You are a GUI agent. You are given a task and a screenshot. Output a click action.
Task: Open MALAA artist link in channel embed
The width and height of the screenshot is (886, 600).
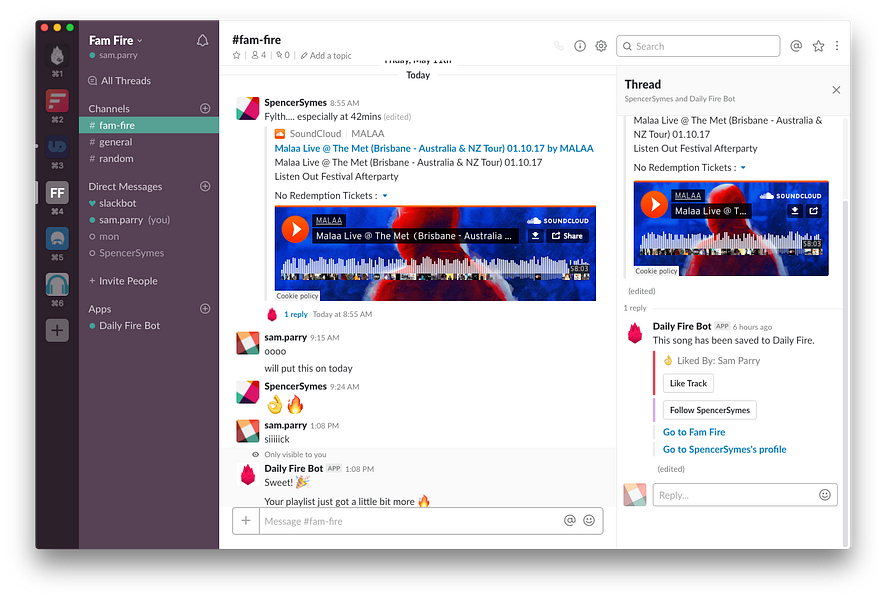(x=329, y=221)
